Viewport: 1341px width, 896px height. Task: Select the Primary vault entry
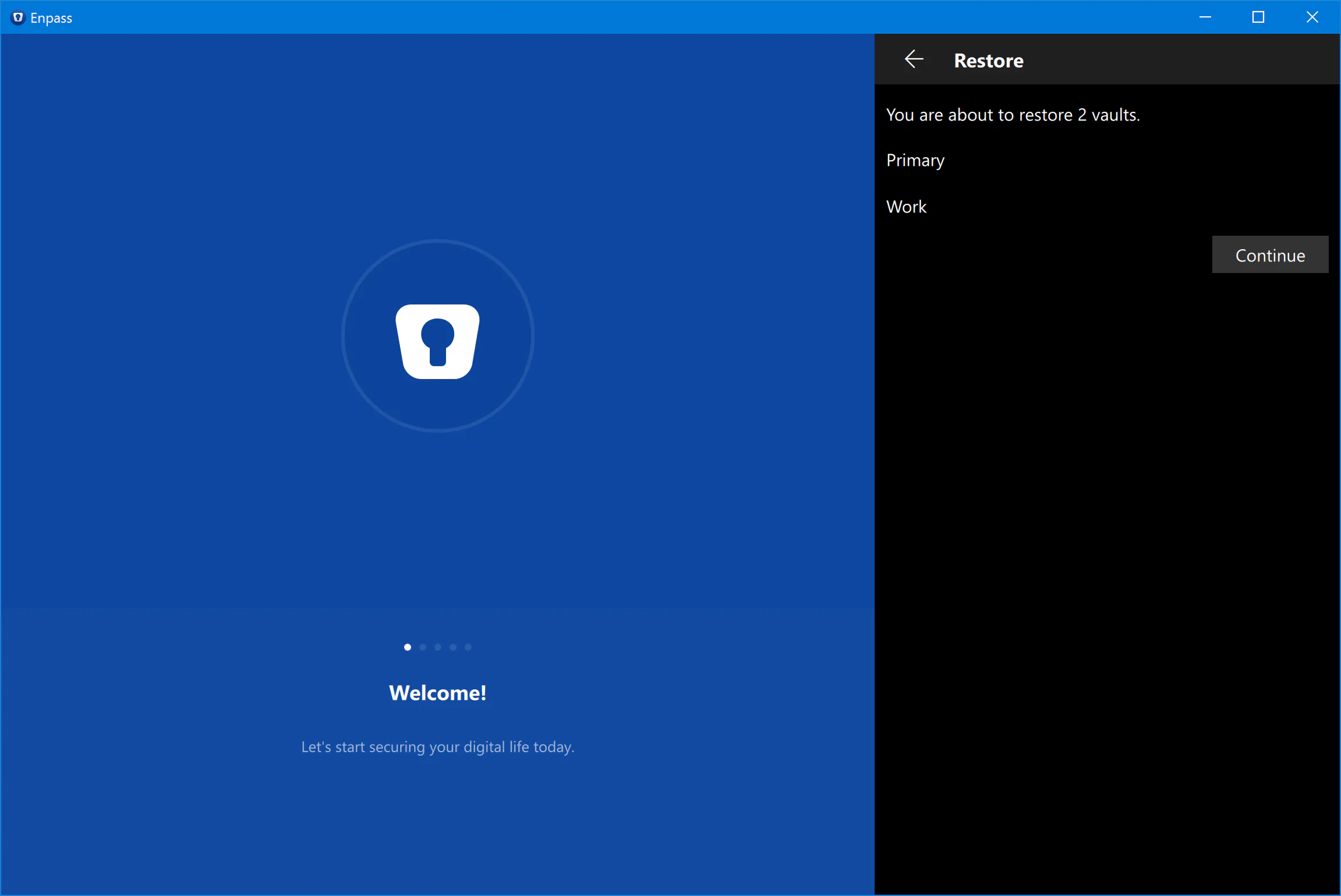point(915,160)
